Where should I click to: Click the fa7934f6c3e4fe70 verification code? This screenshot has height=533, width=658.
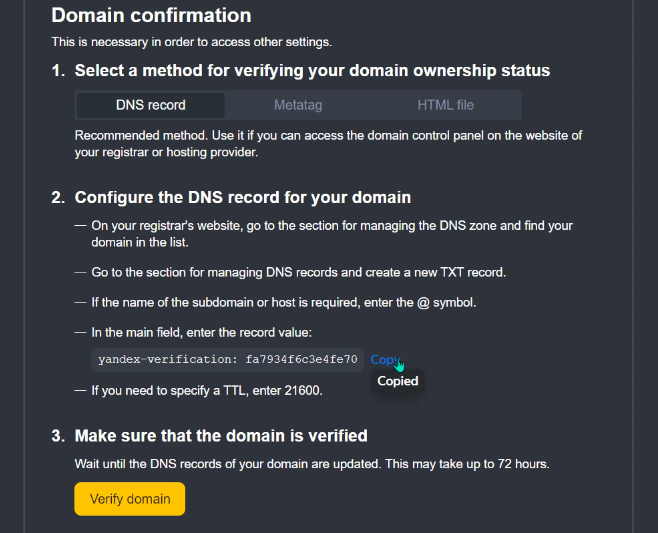[300, 360]
